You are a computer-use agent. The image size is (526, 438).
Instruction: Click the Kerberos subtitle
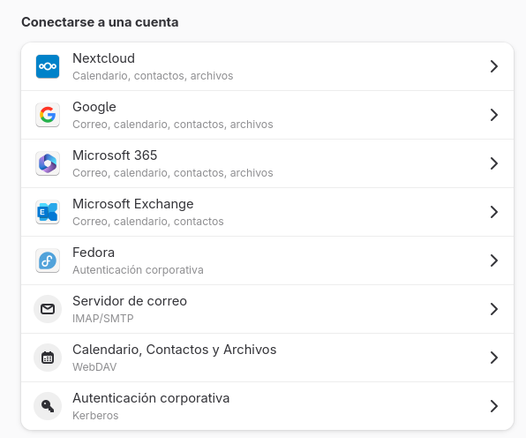coord(95,416)
